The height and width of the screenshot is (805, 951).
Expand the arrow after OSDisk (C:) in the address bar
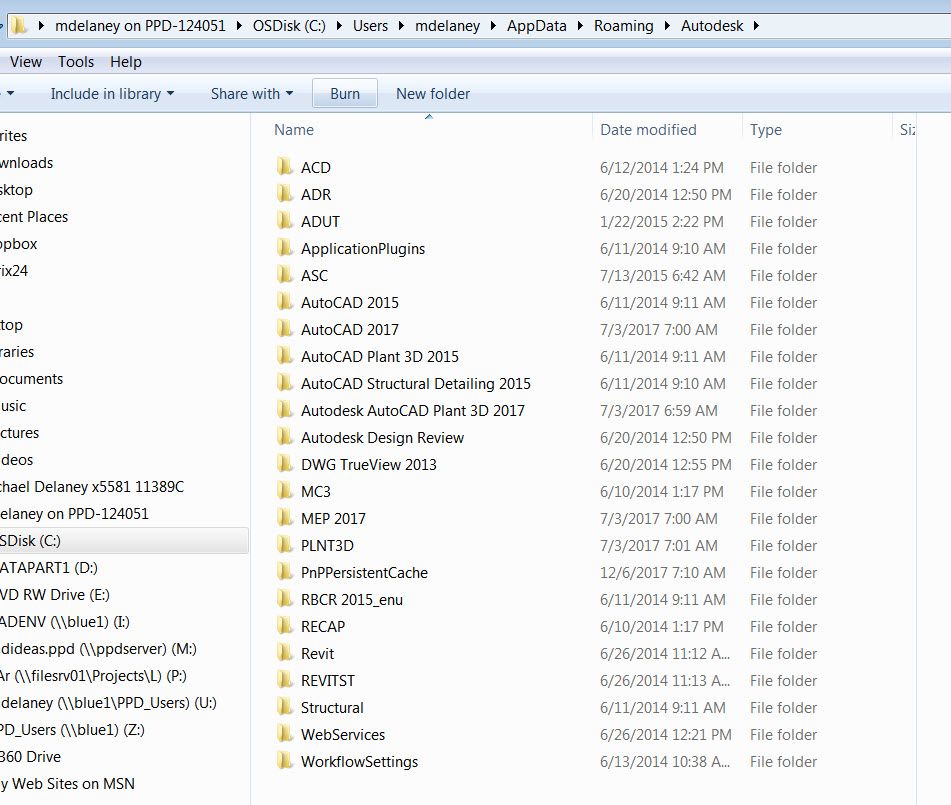pos(339,25)
